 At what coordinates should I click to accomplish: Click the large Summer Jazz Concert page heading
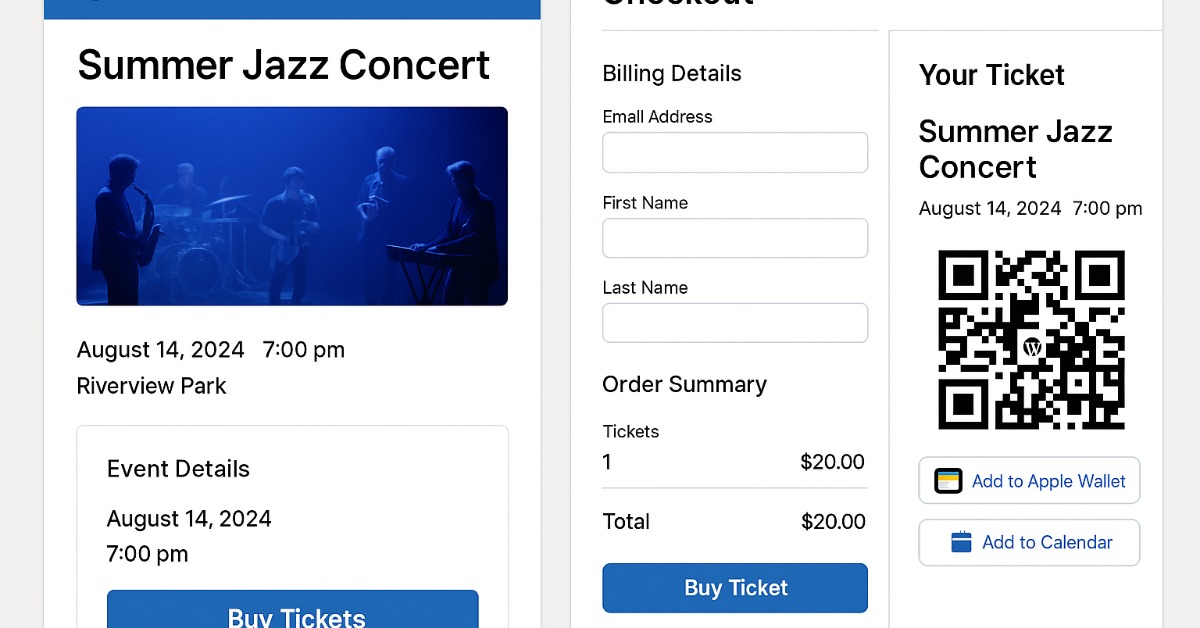tap(283, 66)
